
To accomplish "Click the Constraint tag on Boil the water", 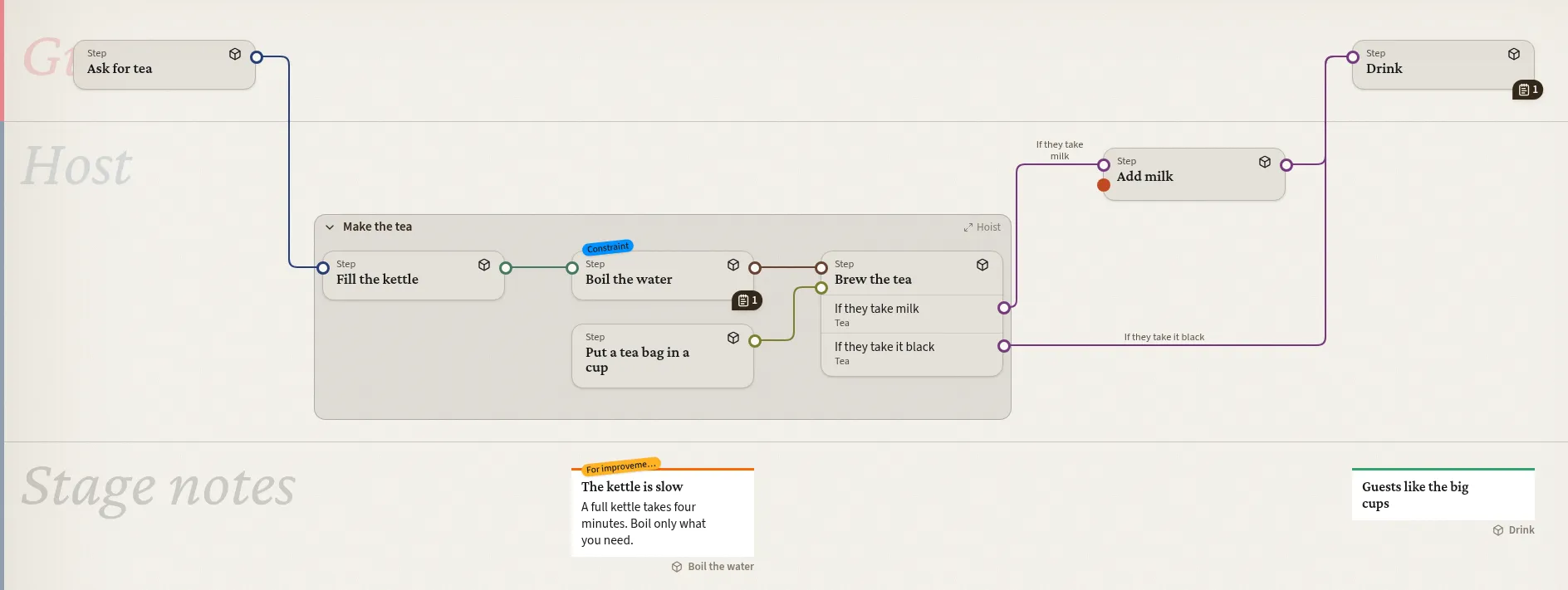I will pos(608,247).
